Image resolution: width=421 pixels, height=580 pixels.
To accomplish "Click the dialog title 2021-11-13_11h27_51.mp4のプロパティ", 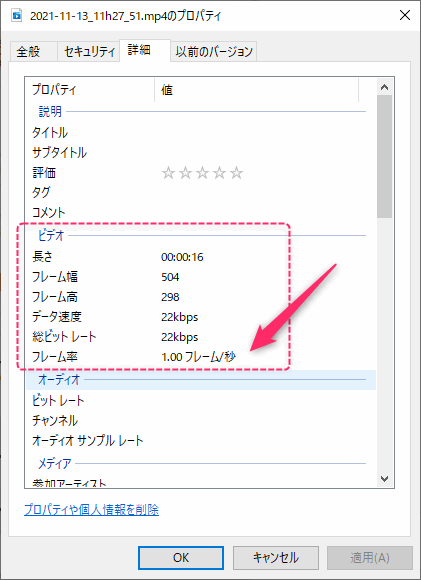I will coord(125,16).
